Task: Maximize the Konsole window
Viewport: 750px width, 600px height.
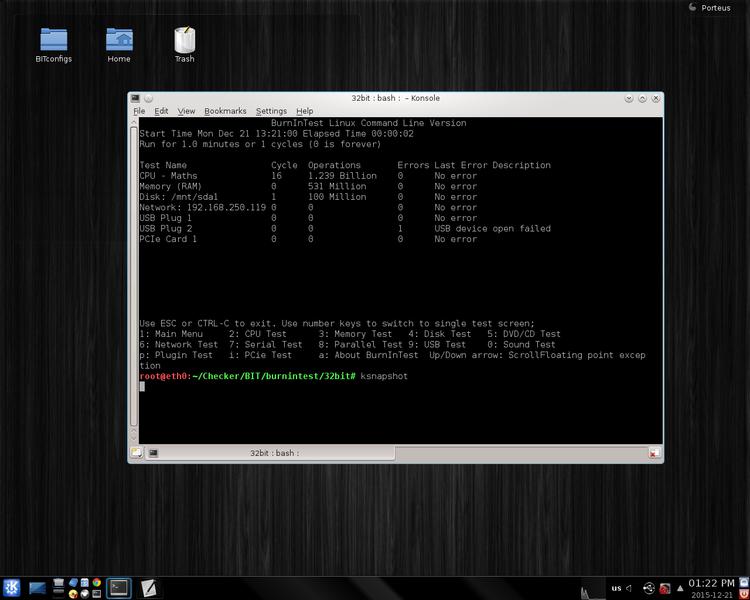Action: [642, 99]
